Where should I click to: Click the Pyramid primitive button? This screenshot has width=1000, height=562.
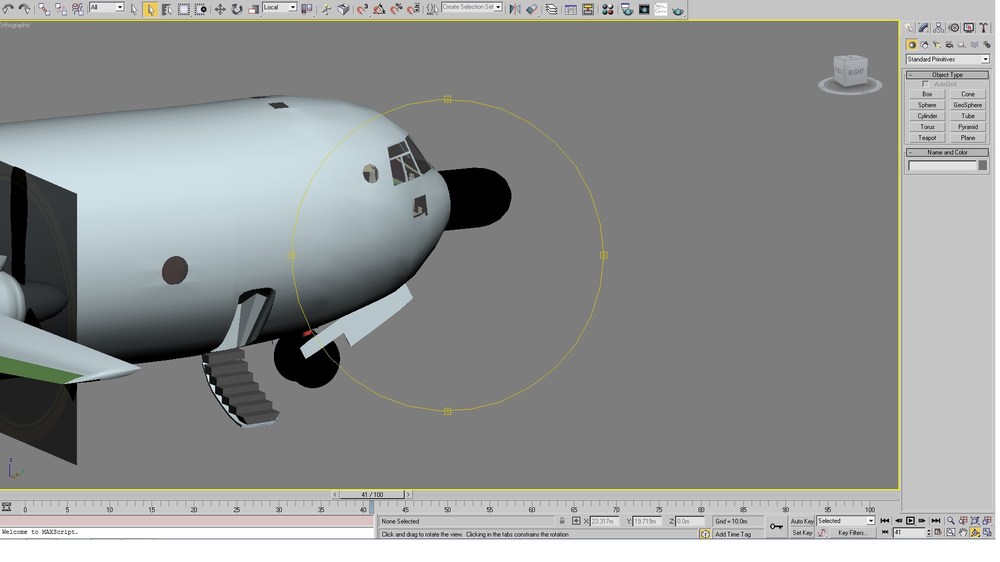[968, 127]
